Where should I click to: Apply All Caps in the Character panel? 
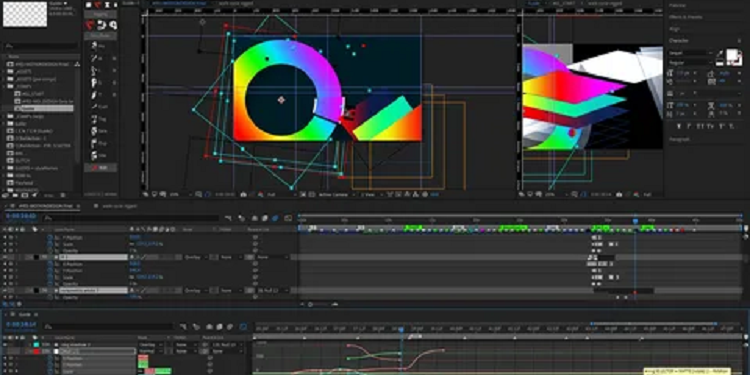click(700, 127)
